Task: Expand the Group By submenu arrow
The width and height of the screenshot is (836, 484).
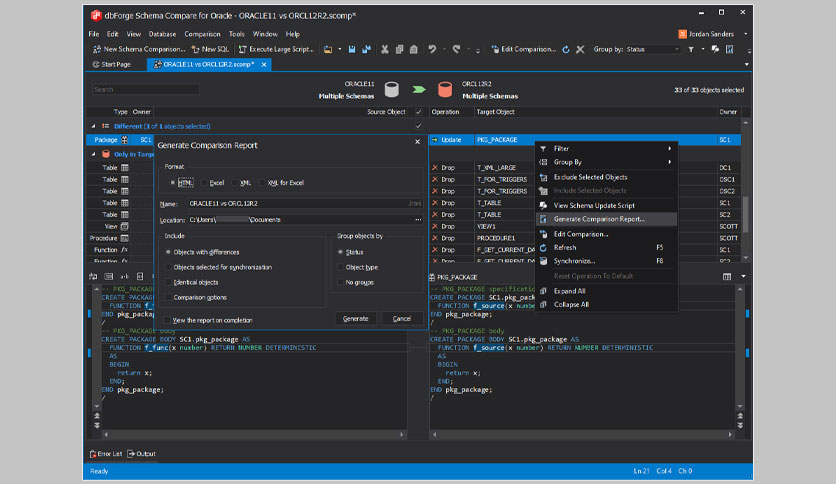Action: (x=670, y=162)
